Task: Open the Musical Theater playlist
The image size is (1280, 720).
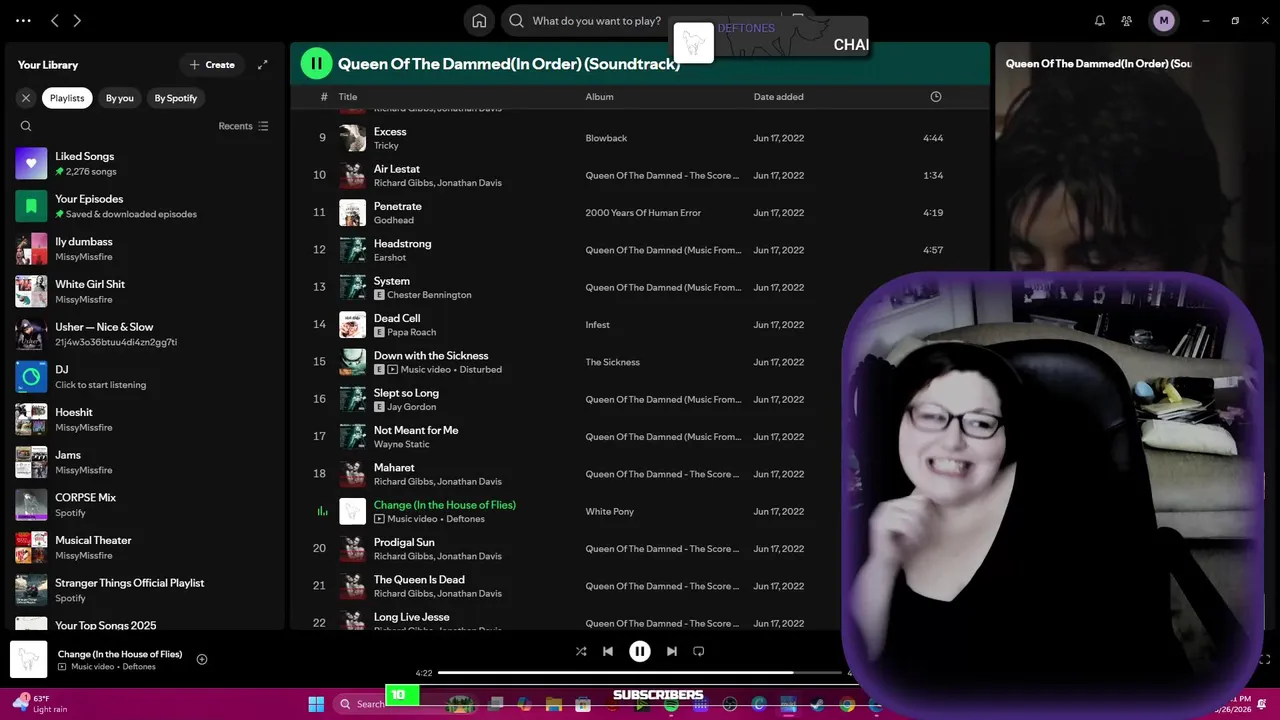Action: [146, 547]
